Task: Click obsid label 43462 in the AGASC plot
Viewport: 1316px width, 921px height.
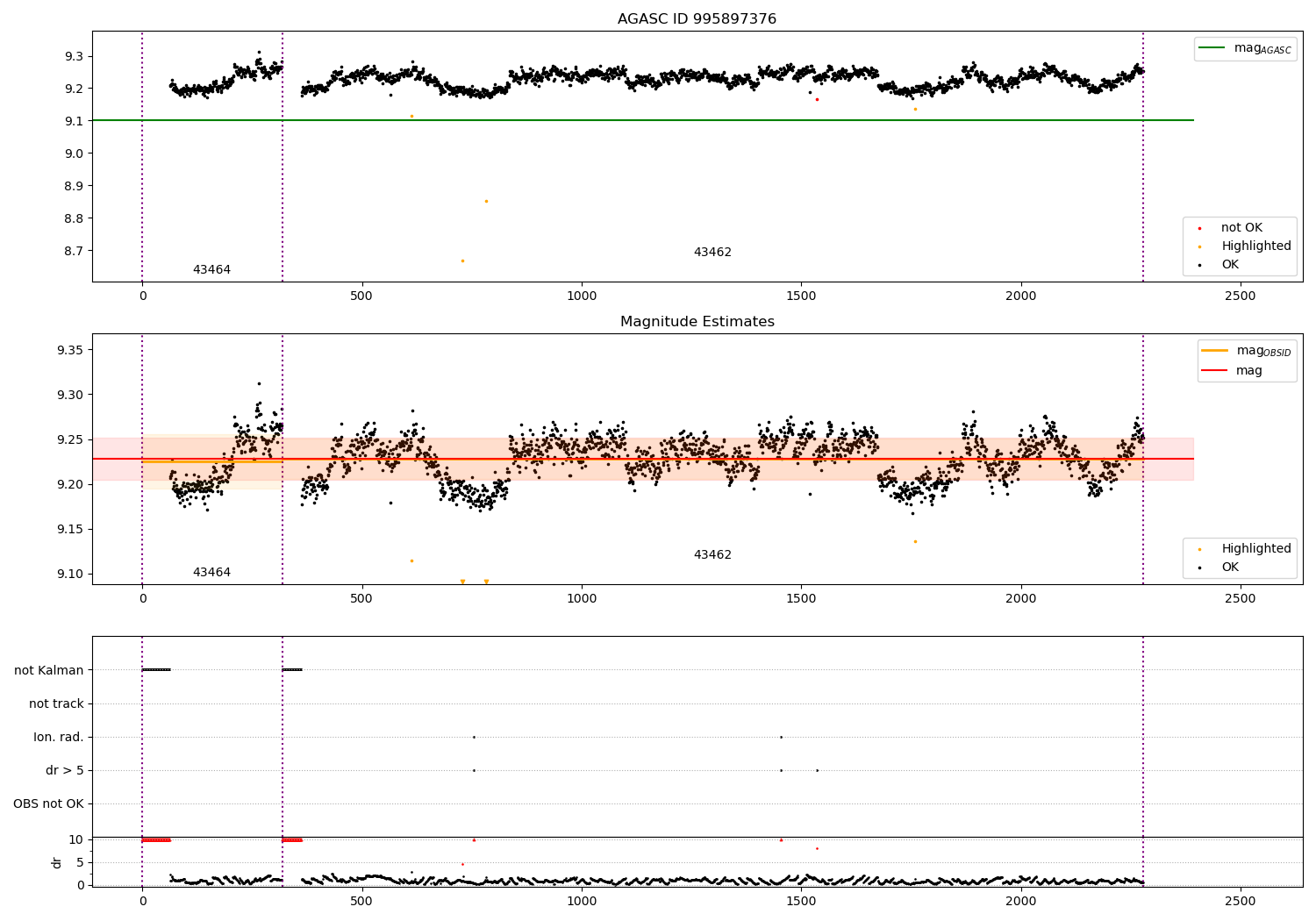Action: 712,253
